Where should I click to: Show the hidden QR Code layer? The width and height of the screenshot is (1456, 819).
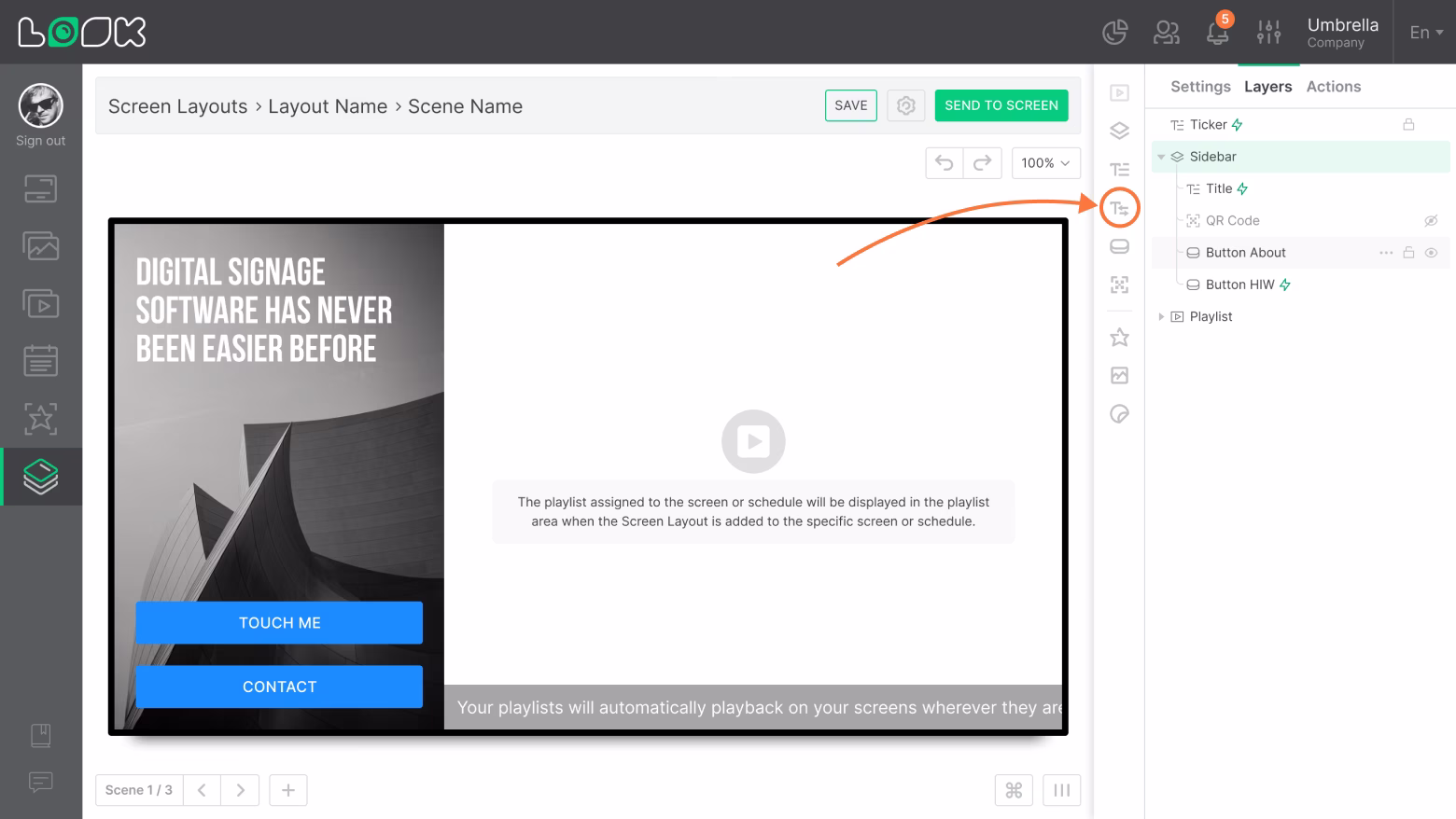pyautogui.click(x=1431, y=220)
